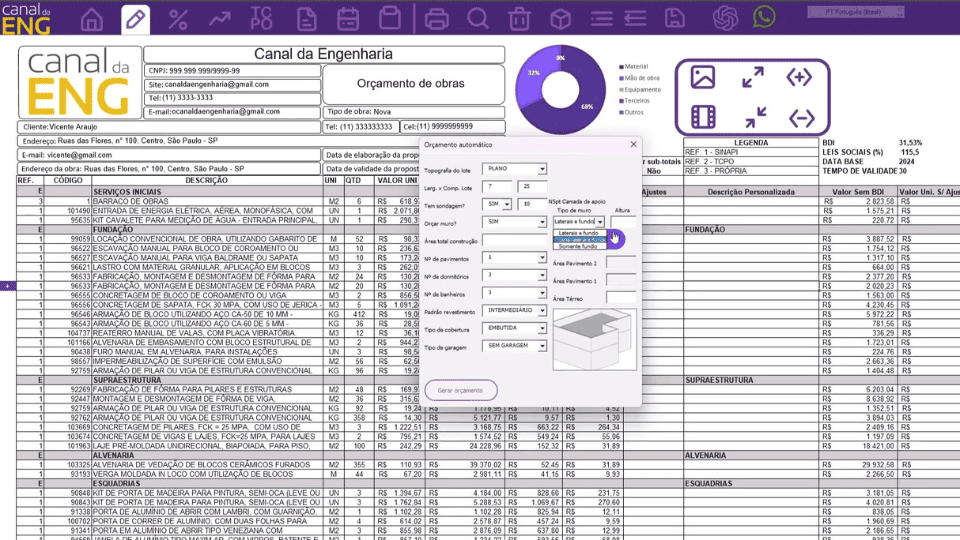Click the expand arrows icon in purple panel
Viewport: 960px width, 540px height.
click(x=752, y=78)
